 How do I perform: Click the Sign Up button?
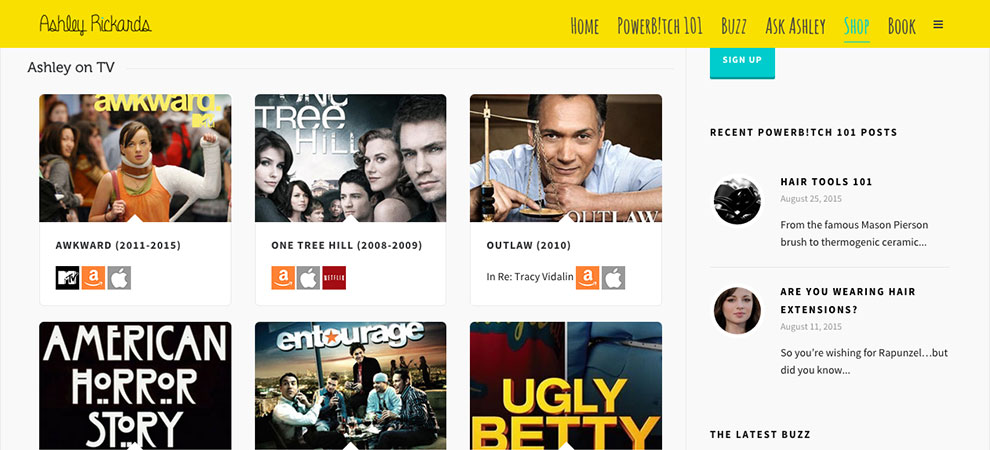tap(742, 62)
